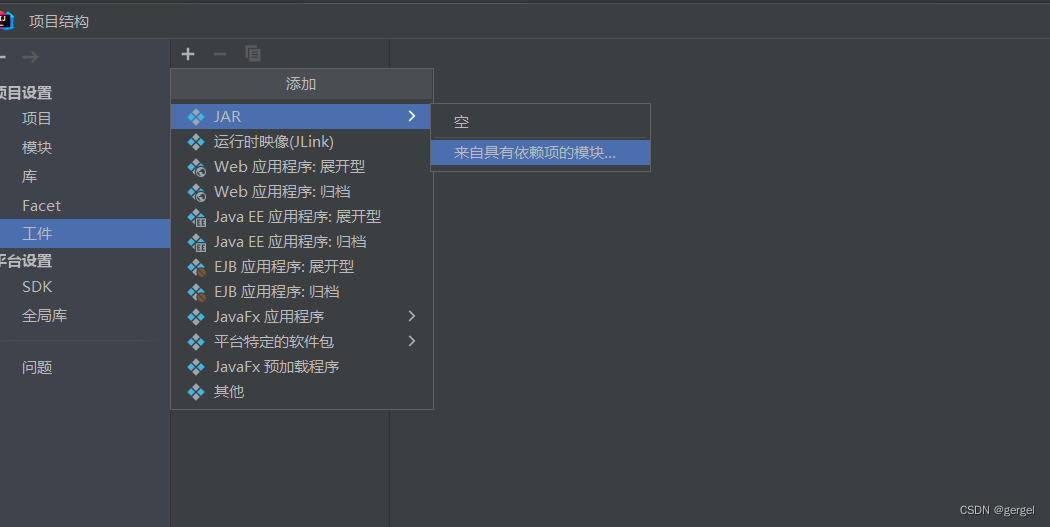Select Java EE 应用程序: 展开型 entry
Image resolution: width=1050 pixels, height=527 pixels.
[301, 217]
